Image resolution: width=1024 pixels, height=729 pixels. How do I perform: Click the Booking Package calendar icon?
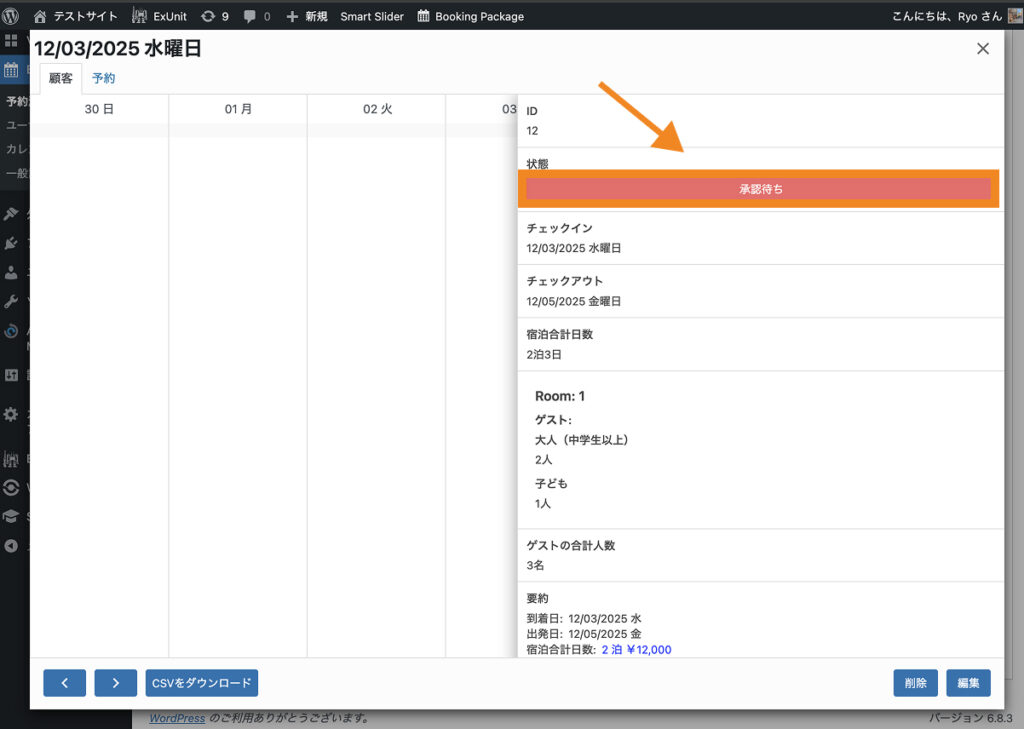(x=424, y=16)
